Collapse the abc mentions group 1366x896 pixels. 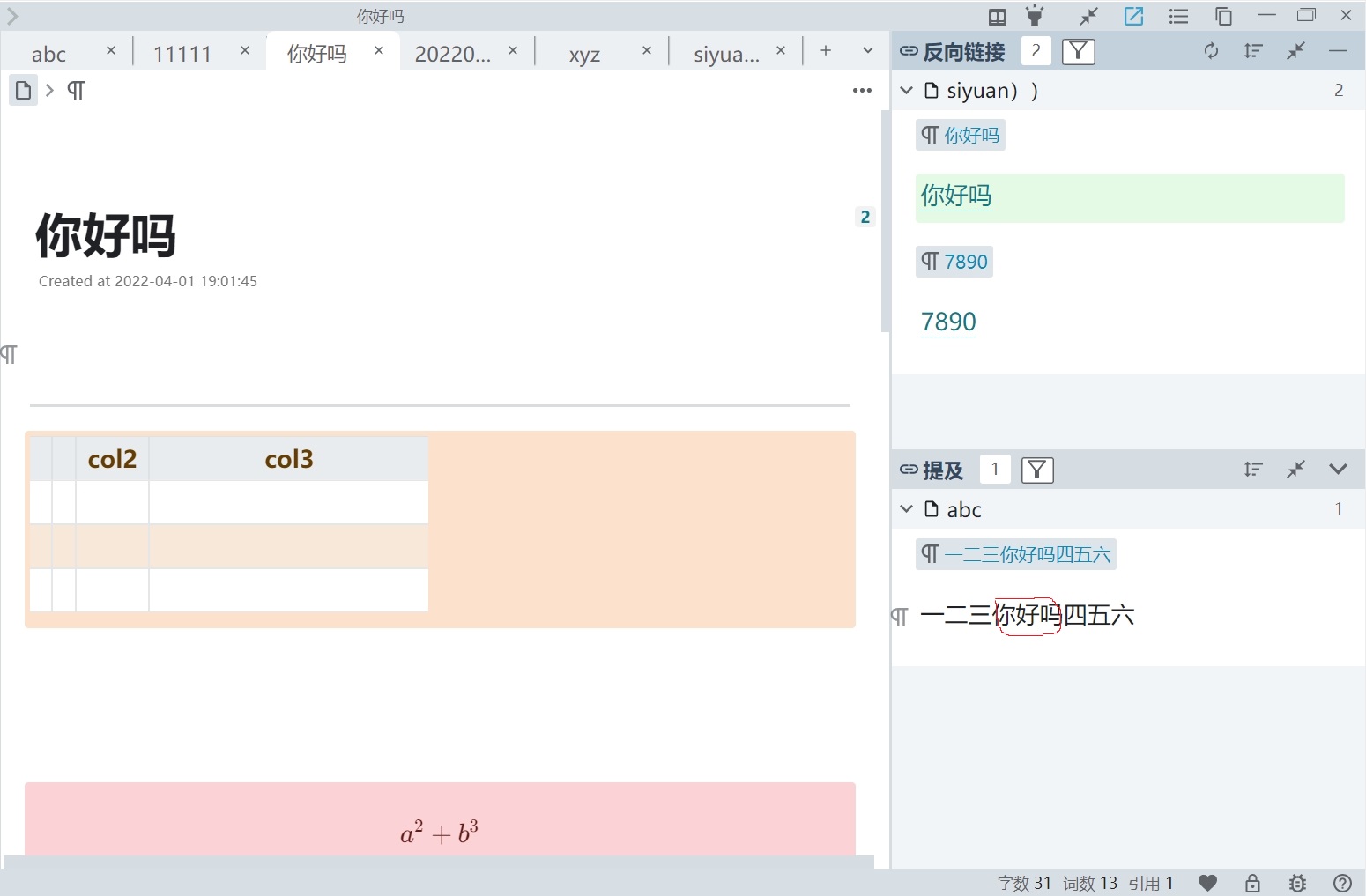(906, 509)
